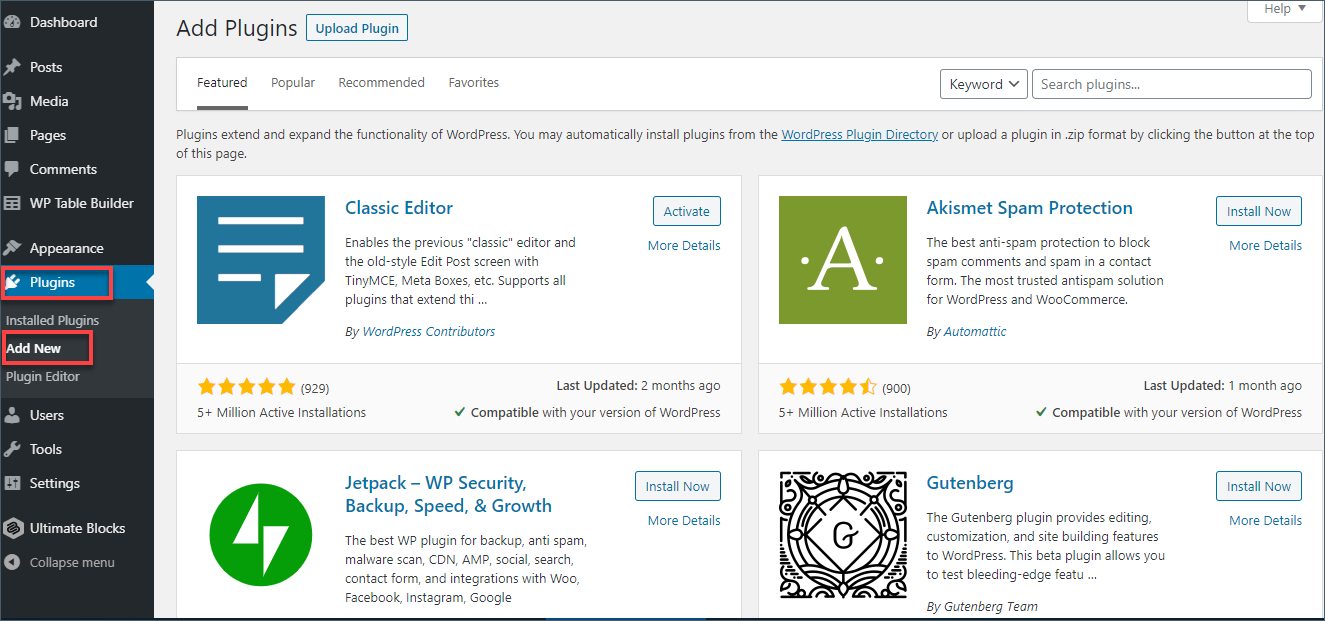Click the Collapse menu arrow icon
Viewport: 1325px width, 621px height.
[x=13, y=562]
